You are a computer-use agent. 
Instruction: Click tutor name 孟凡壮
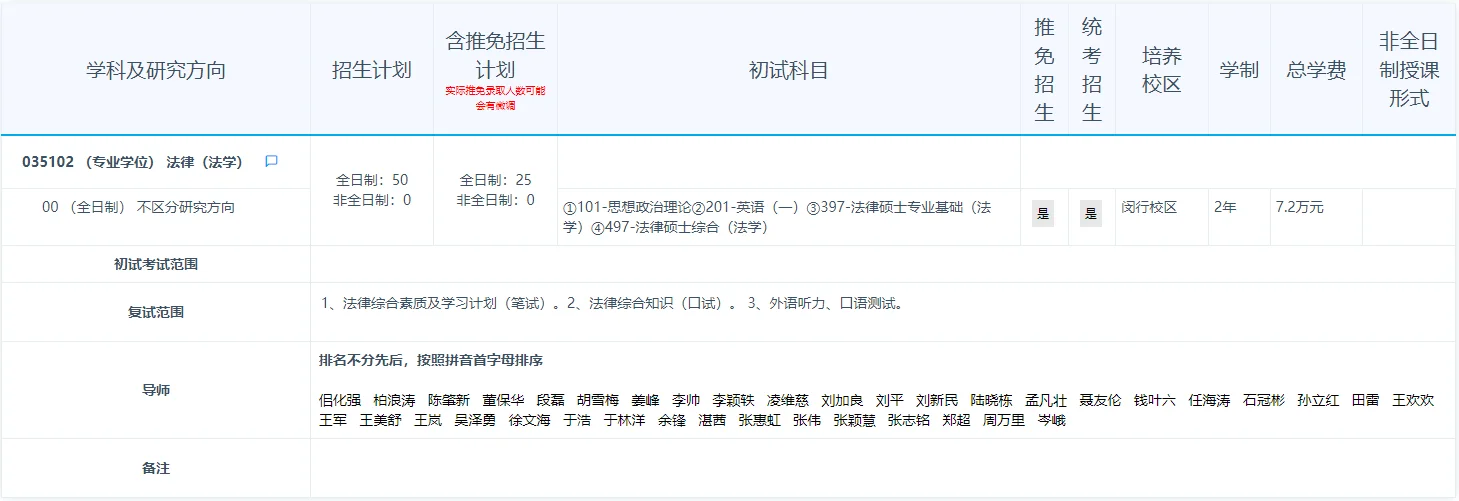[x=1046, y=400]
